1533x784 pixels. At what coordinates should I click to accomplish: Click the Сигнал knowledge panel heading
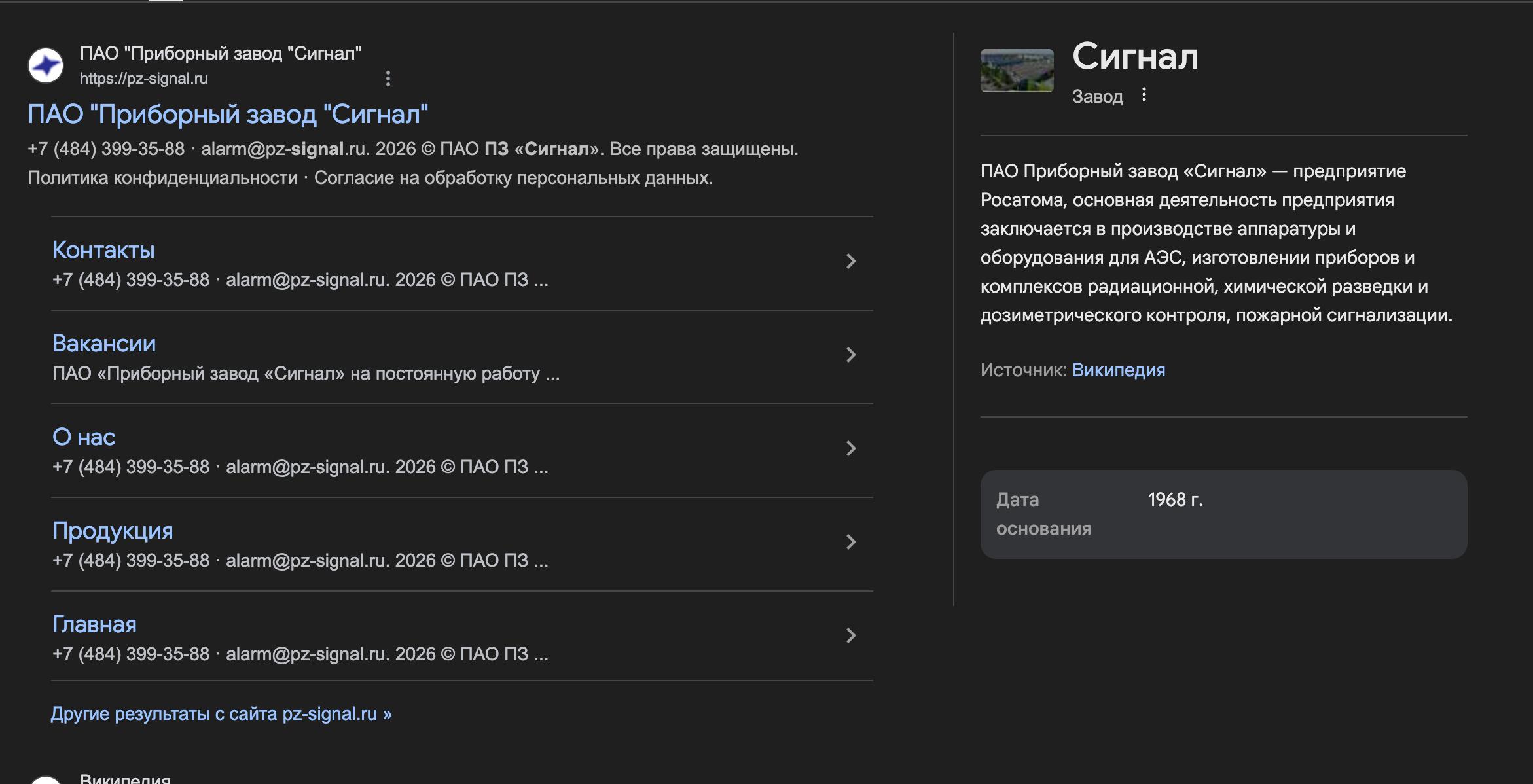[x=1135, y=57]
